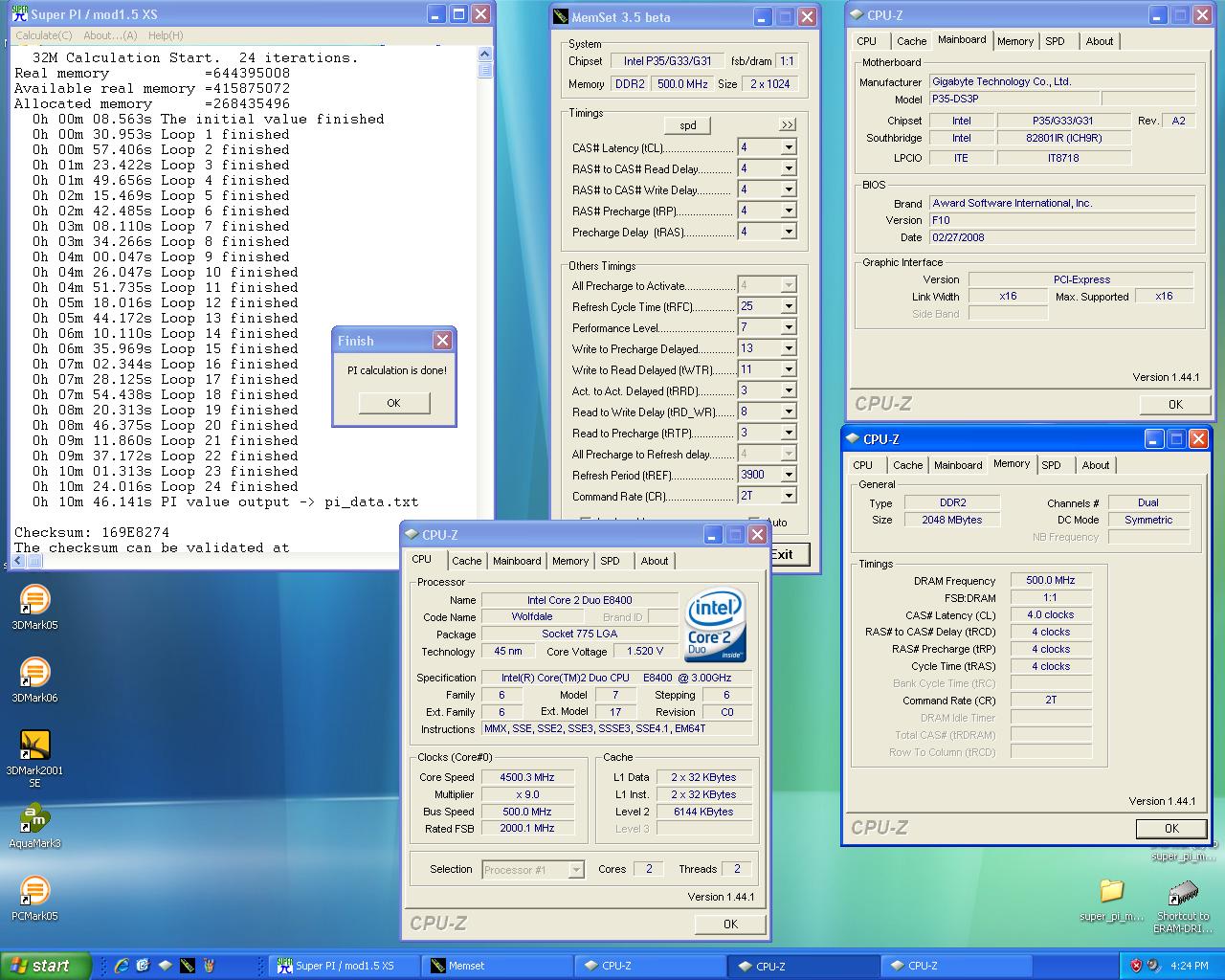Click OK in the Finish dialog

coord(393,403)
